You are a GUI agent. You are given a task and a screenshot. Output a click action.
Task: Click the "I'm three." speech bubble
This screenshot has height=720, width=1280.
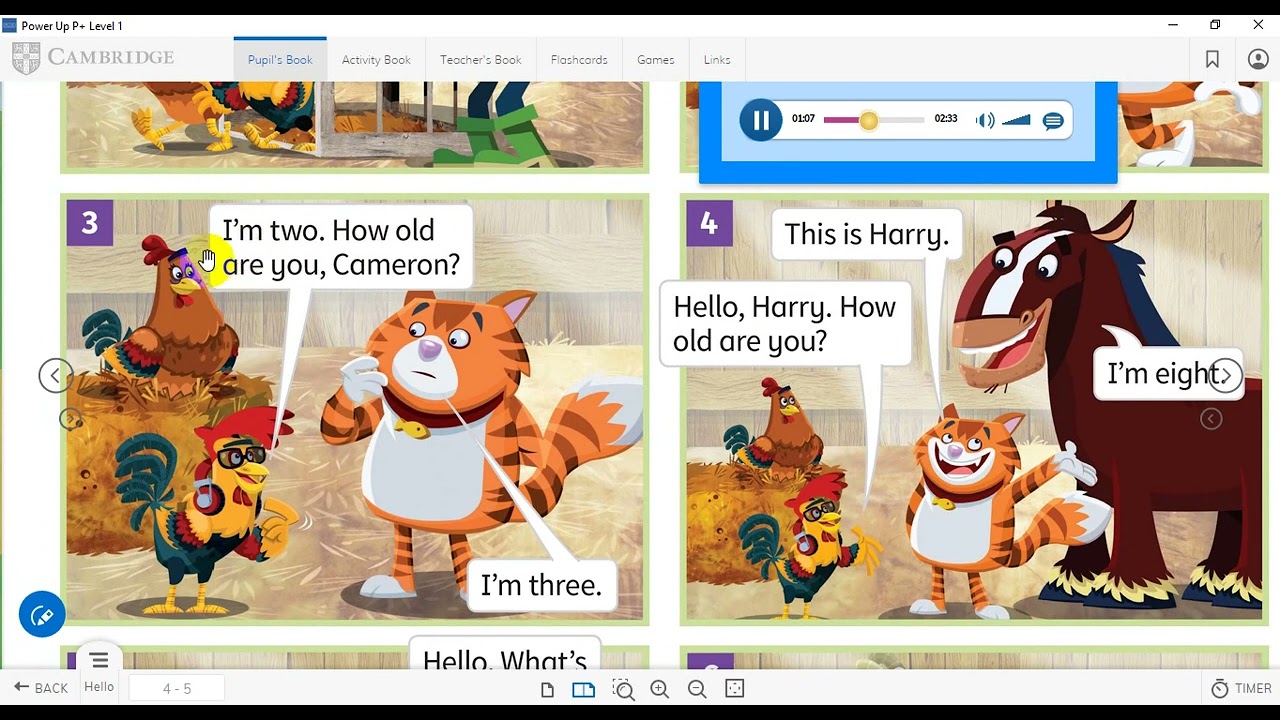(x=541, y=585)
